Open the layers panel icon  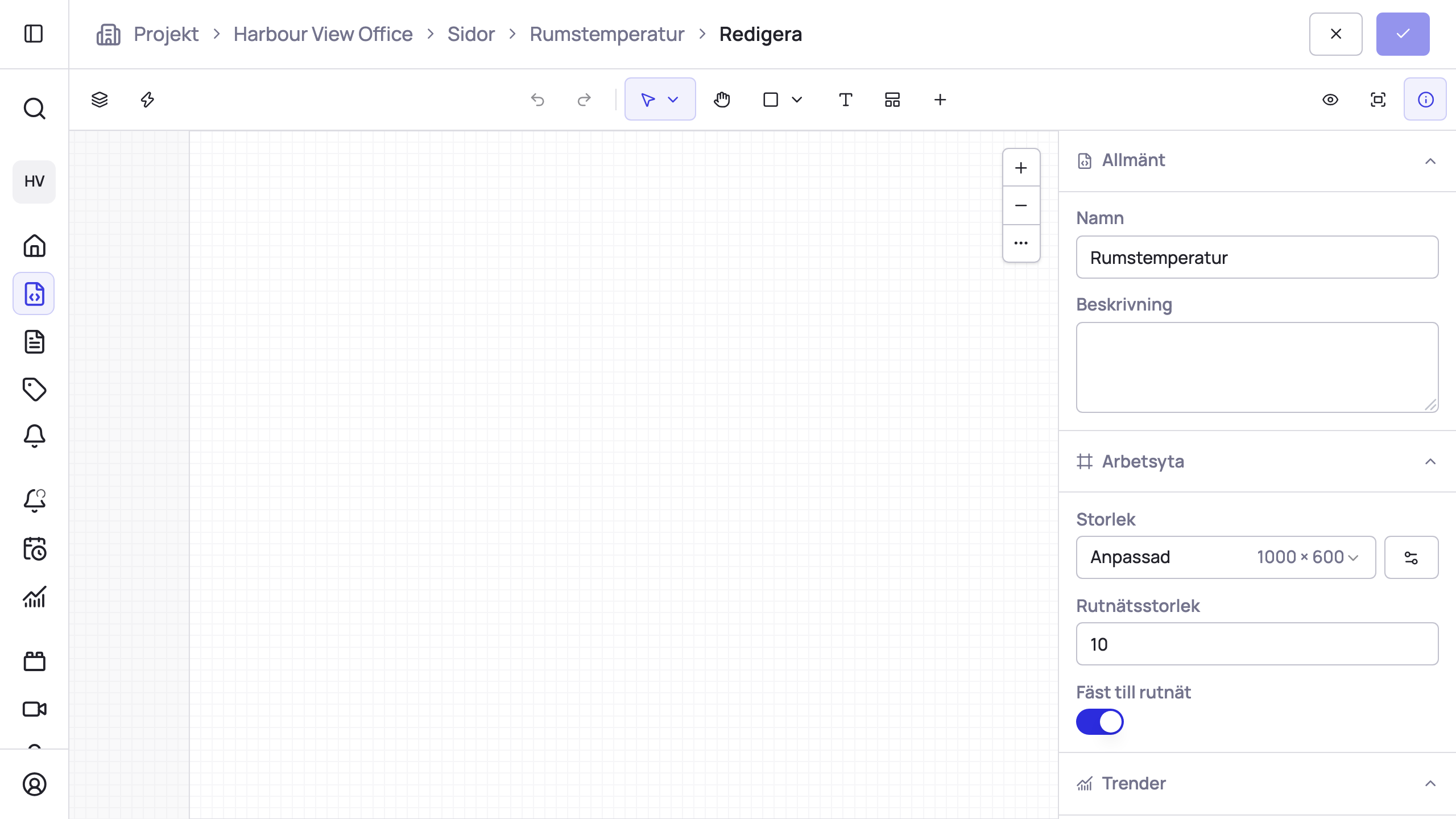pos(100,100)
